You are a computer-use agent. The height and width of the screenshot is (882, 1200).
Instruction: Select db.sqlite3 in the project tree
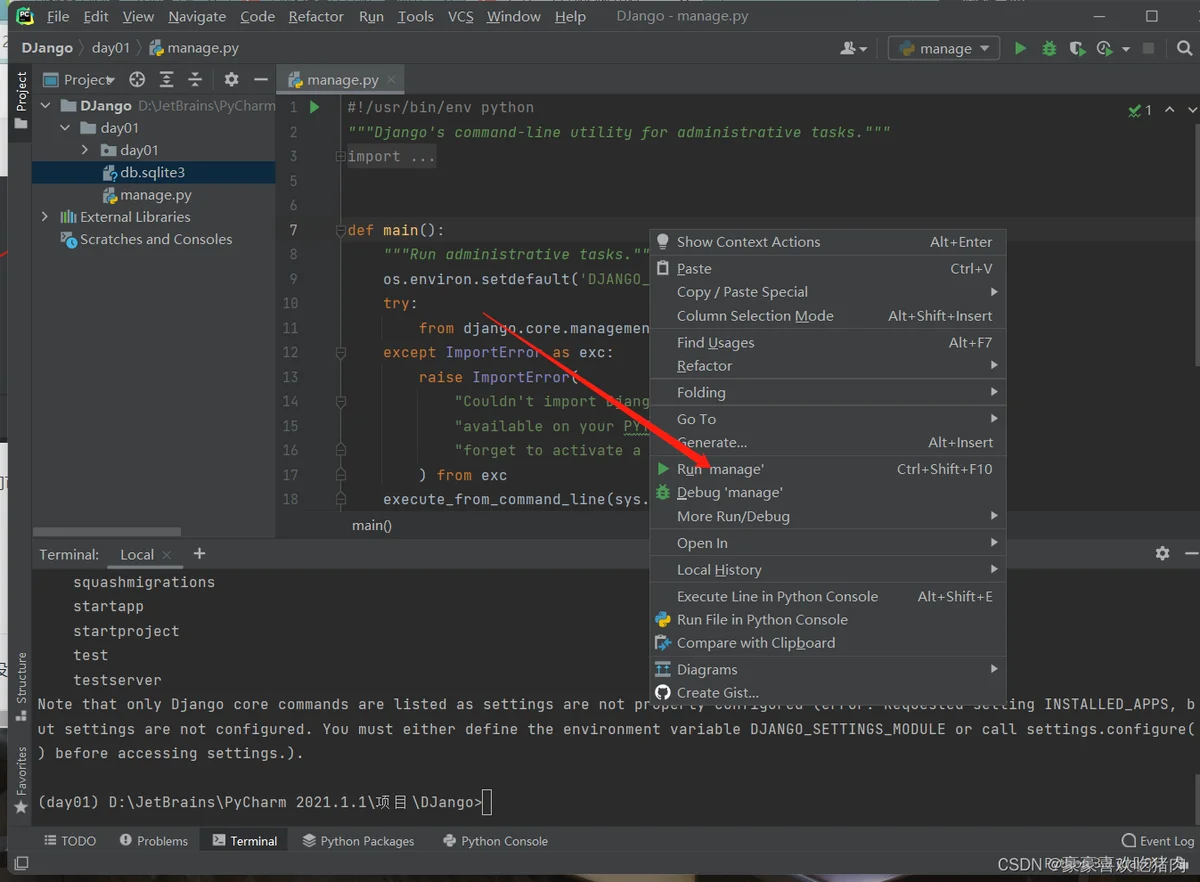tap(154, 173)
